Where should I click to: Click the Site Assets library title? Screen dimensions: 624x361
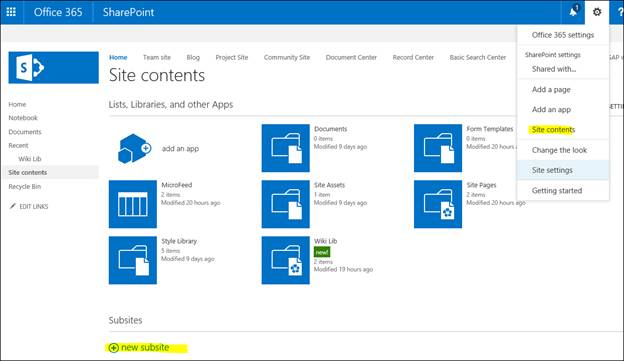point(329,185)
